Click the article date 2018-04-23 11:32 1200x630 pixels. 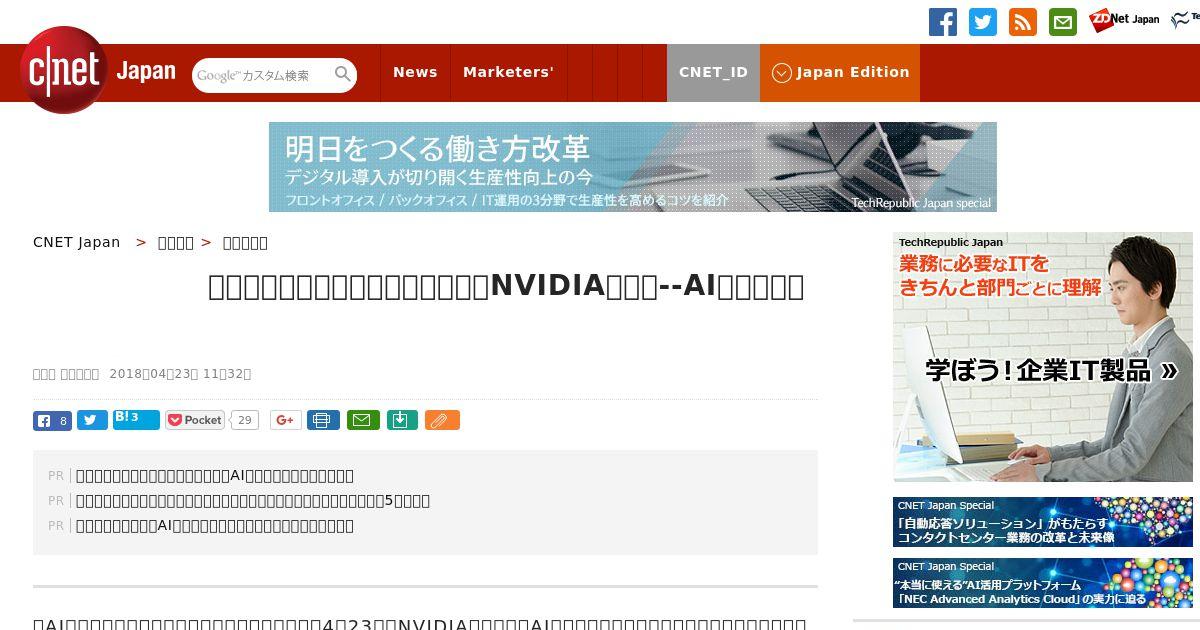coord(180,374)
